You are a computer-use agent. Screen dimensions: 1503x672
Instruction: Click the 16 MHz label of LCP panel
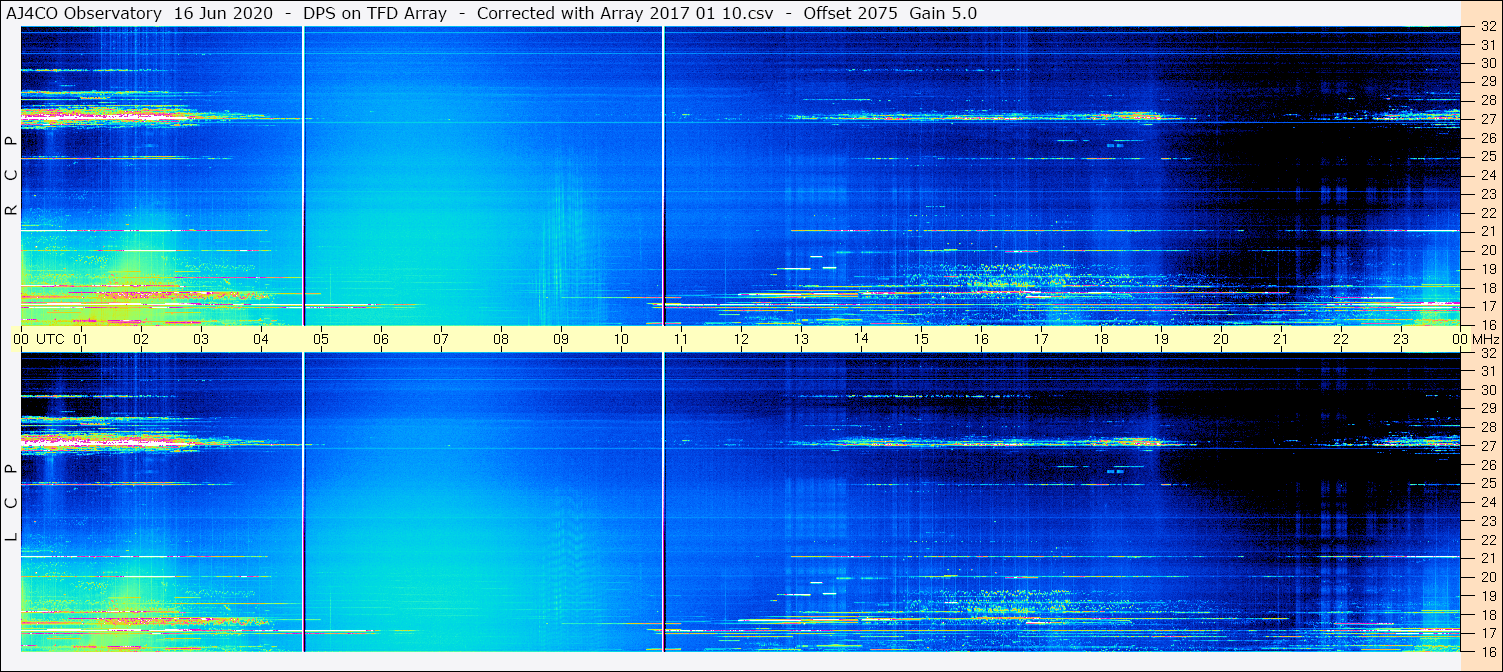[1488, 651]
